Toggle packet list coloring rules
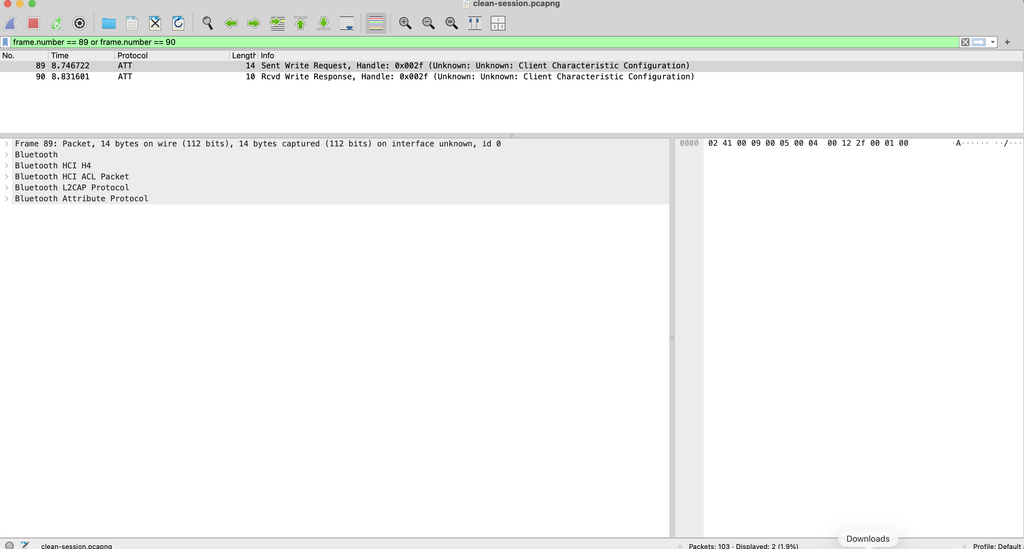 (376, 24)
